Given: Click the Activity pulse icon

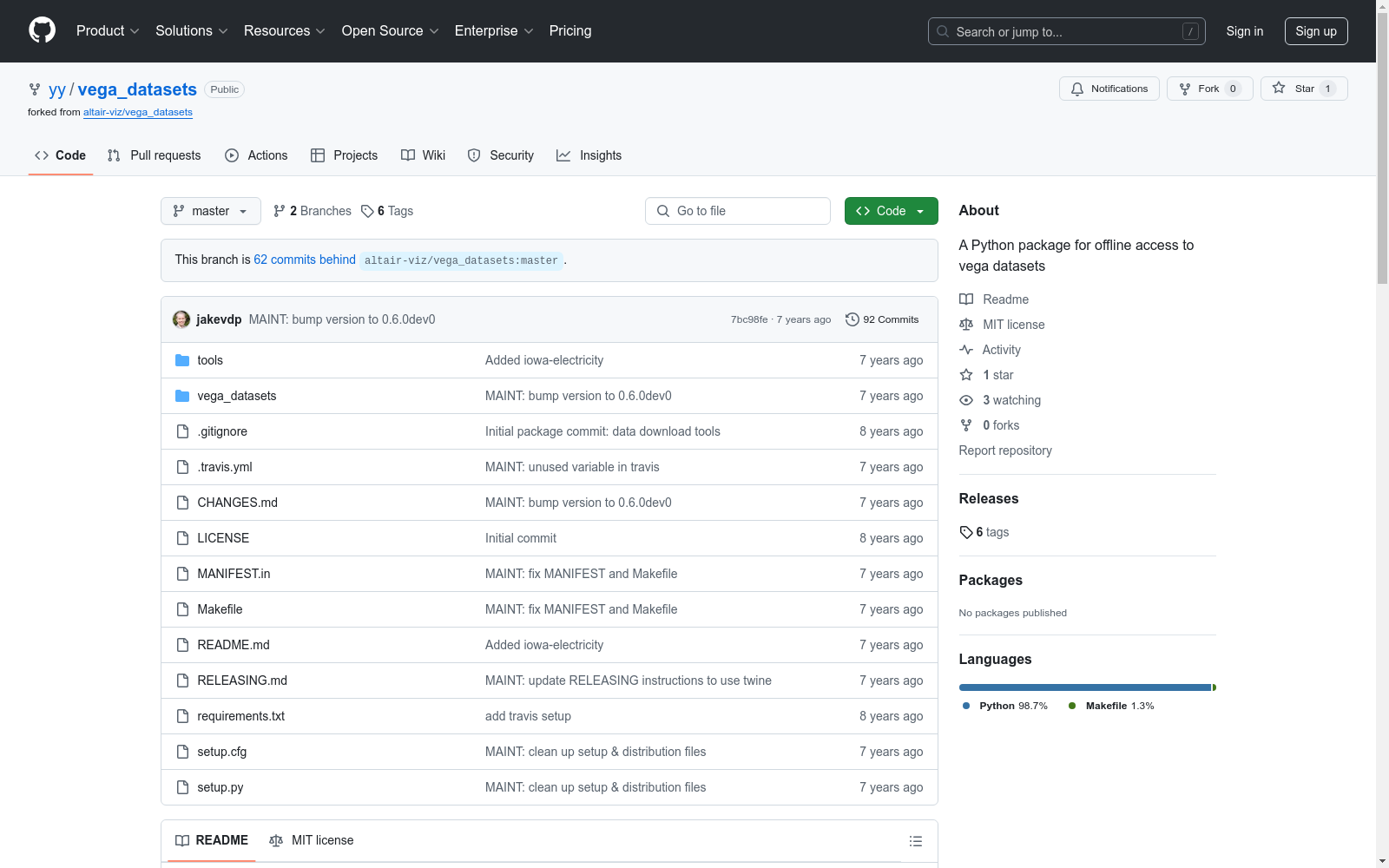Looking at the screenshot, I should point(966,350).
